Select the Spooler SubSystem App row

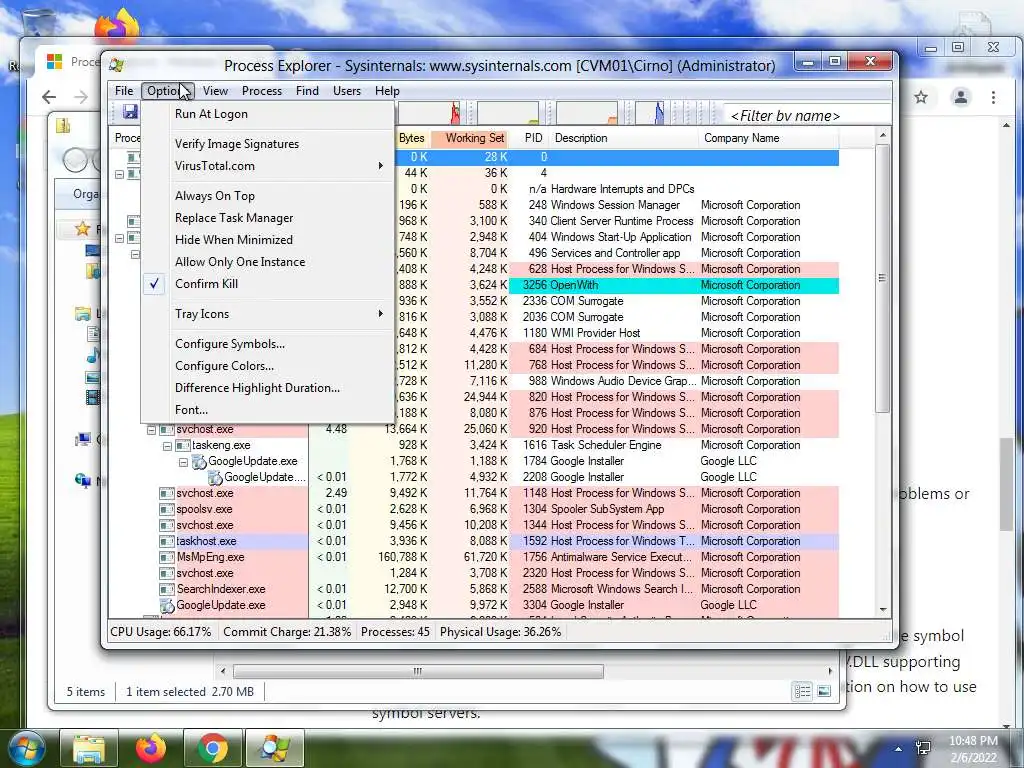pos(473,509)
